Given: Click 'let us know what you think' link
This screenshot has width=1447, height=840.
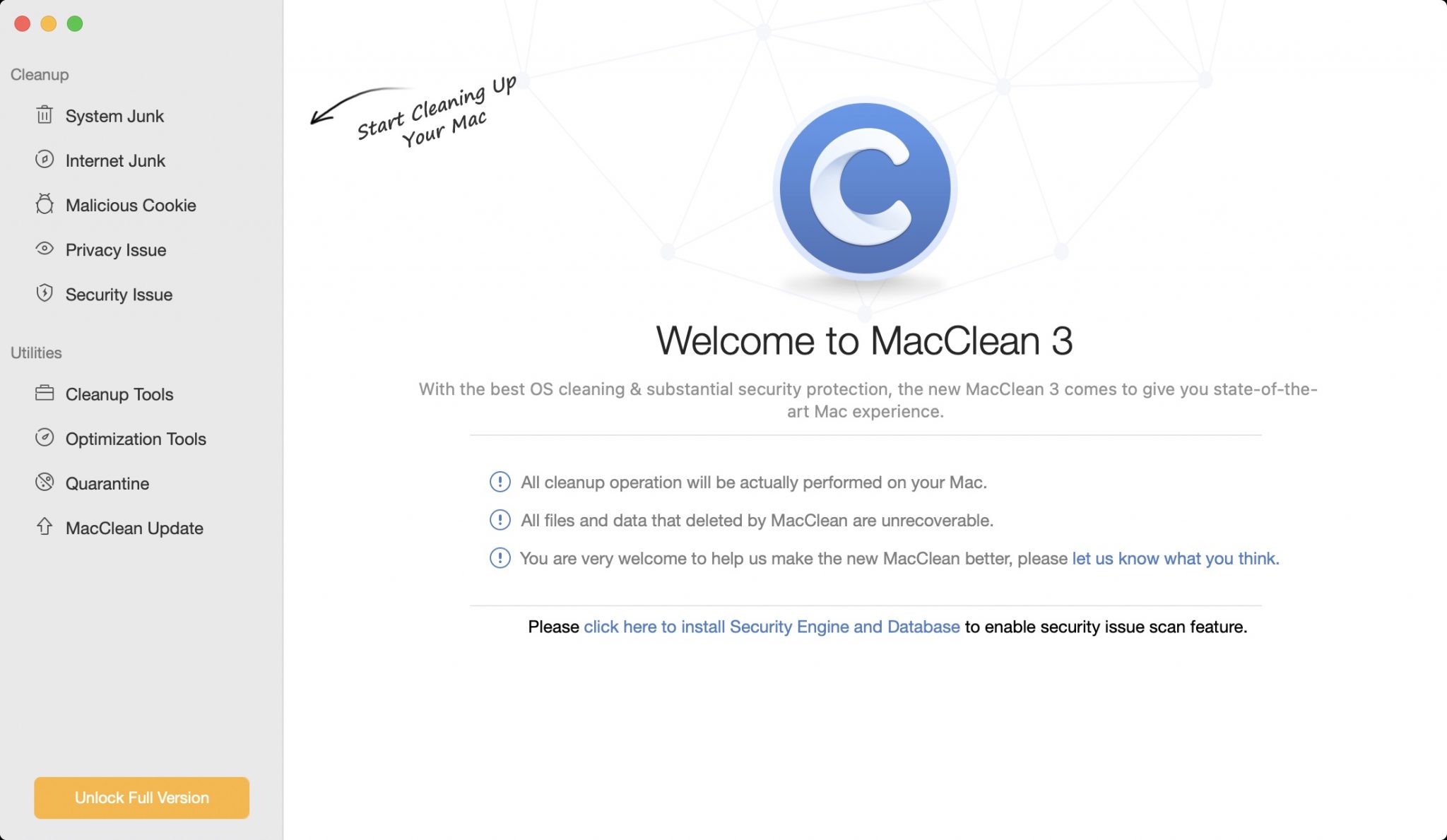Looking at the screenshot, I should pyautogui.click(x=1174, y=558).
